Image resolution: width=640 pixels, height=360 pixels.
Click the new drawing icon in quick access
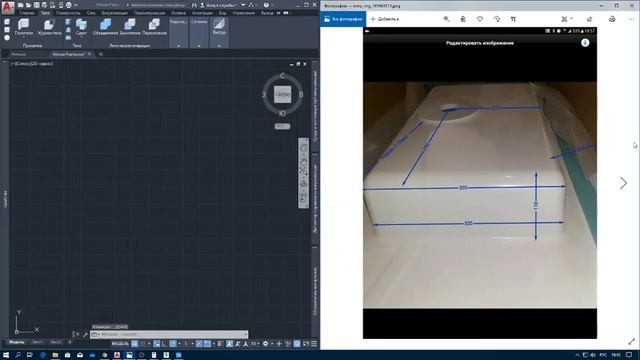[20, 5]
